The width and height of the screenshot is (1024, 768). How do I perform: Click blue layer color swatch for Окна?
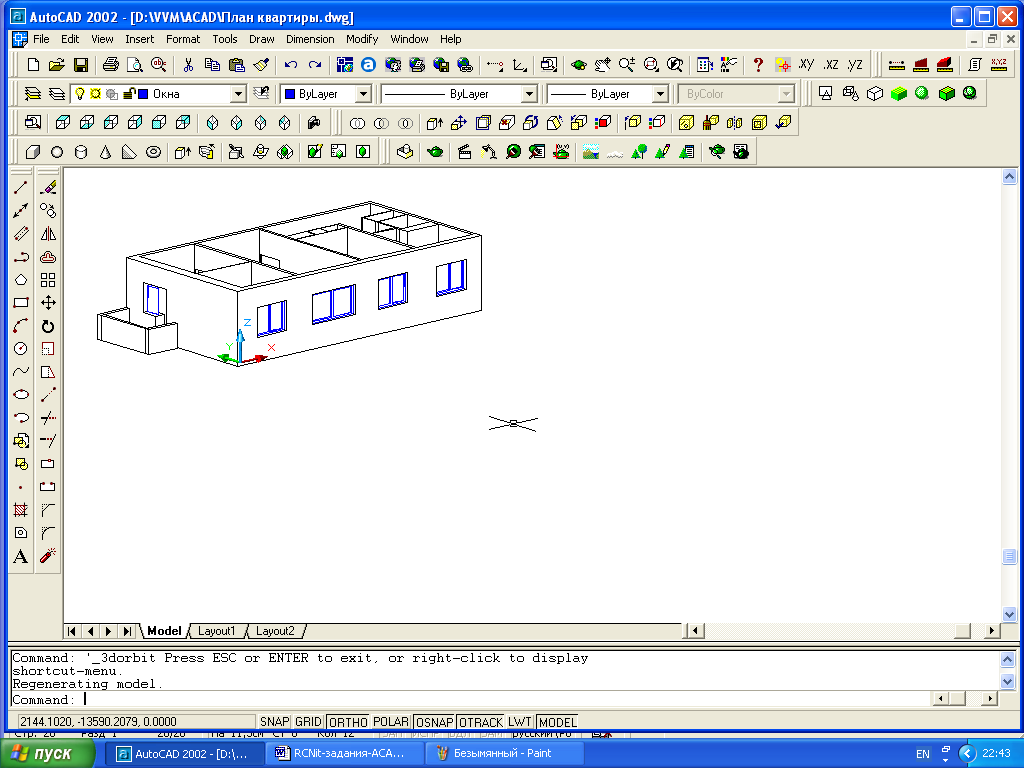click(143, 94)
